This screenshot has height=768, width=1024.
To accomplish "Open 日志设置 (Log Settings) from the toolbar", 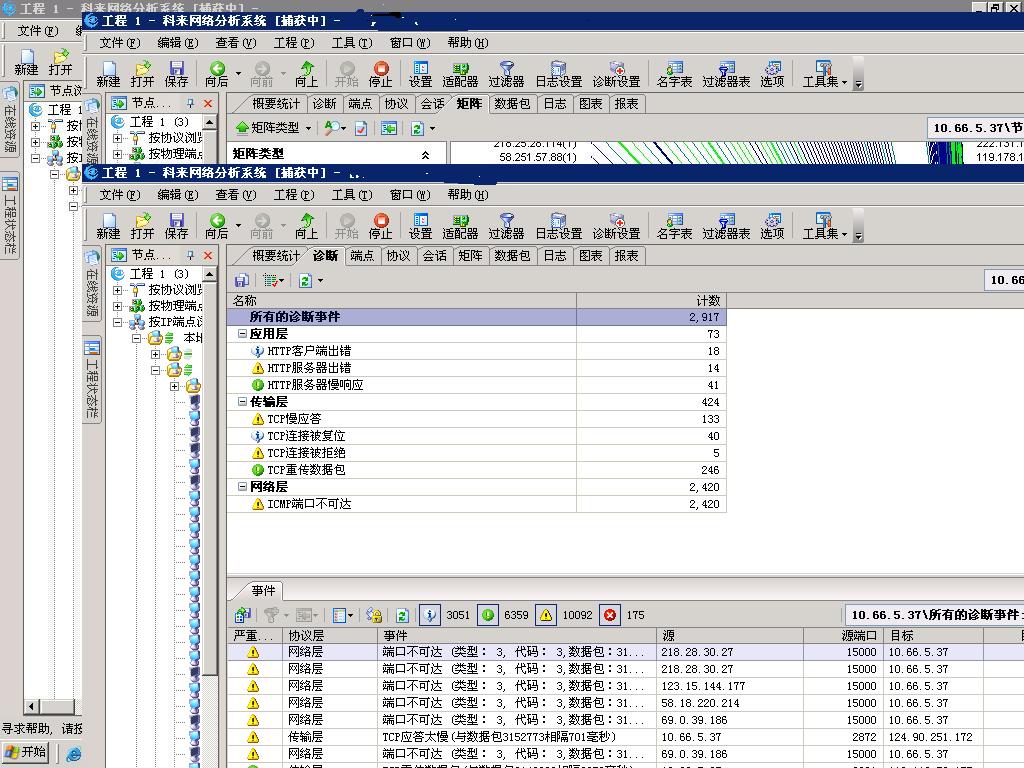I will pyautogui.click(x=558, y=225).
